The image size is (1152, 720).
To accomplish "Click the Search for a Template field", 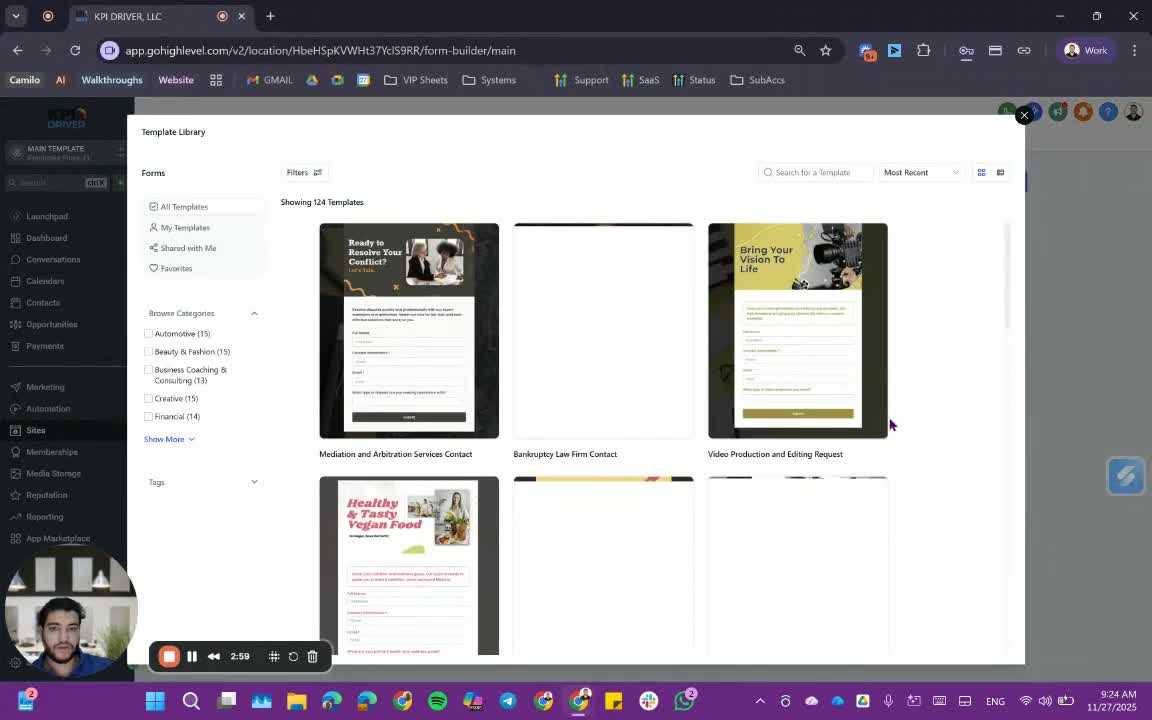I will coord(816,173).
